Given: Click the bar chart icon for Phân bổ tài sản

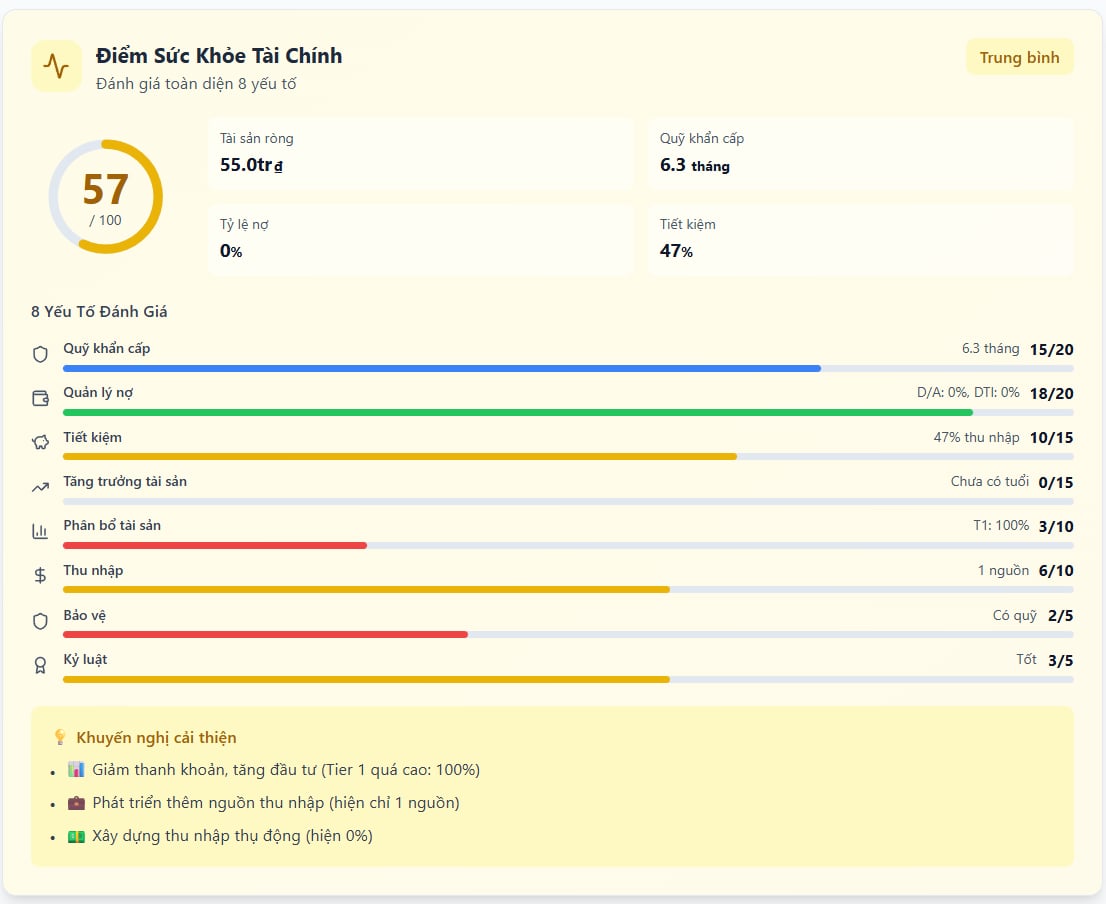Looking at the screenshot, I should point(40,531).
